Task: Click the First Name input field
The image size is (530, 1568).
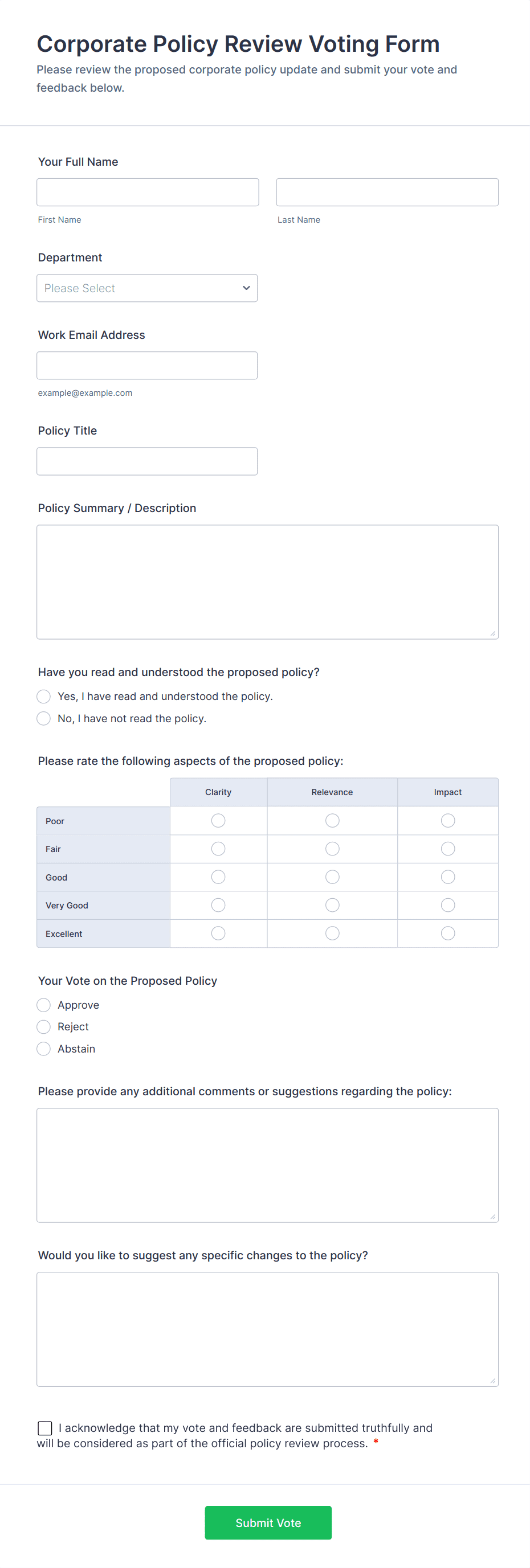Action: point(148,193)
